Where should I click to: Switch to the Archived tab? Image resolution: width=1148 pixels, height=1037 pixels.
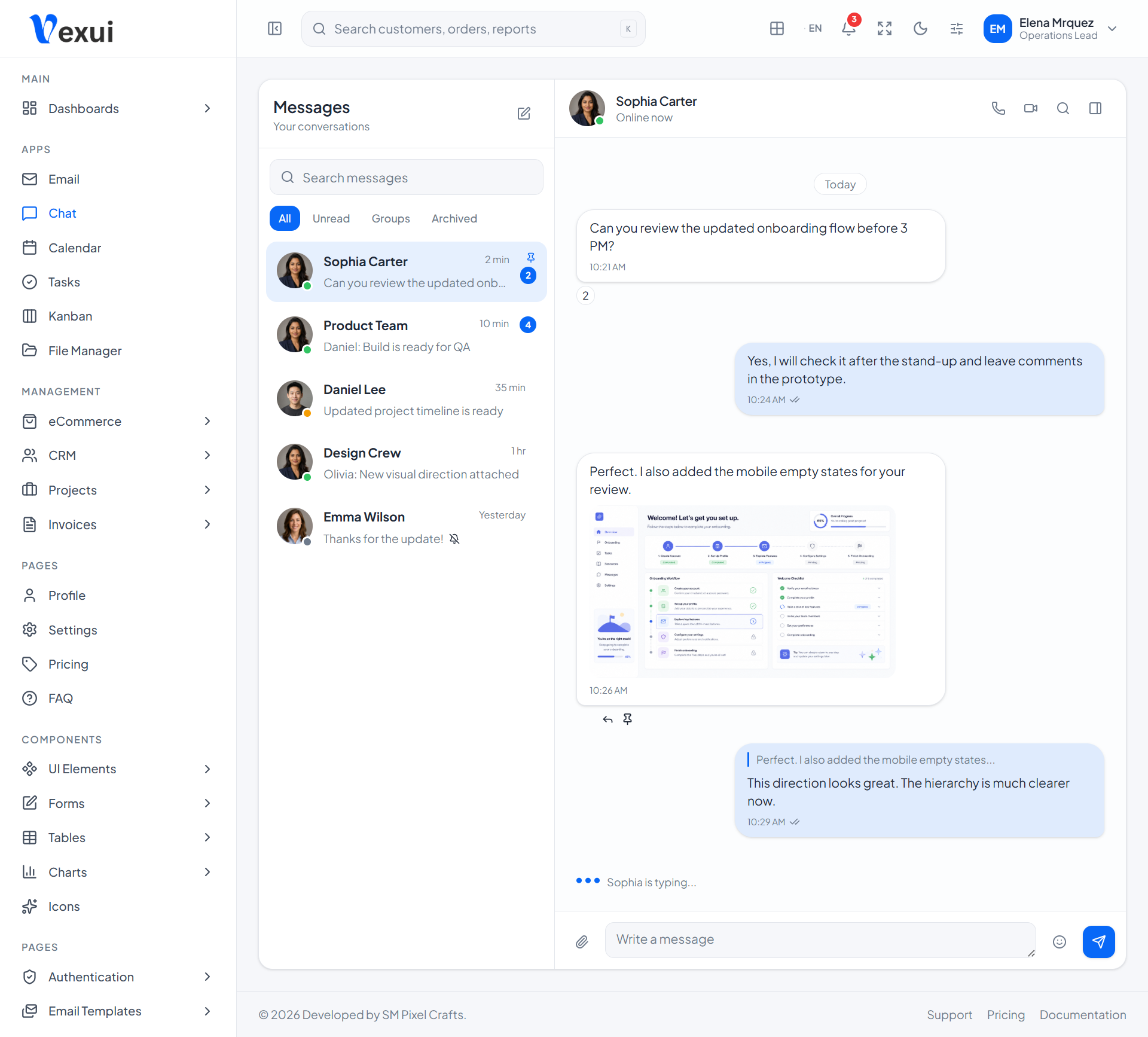tap(454, 218)
